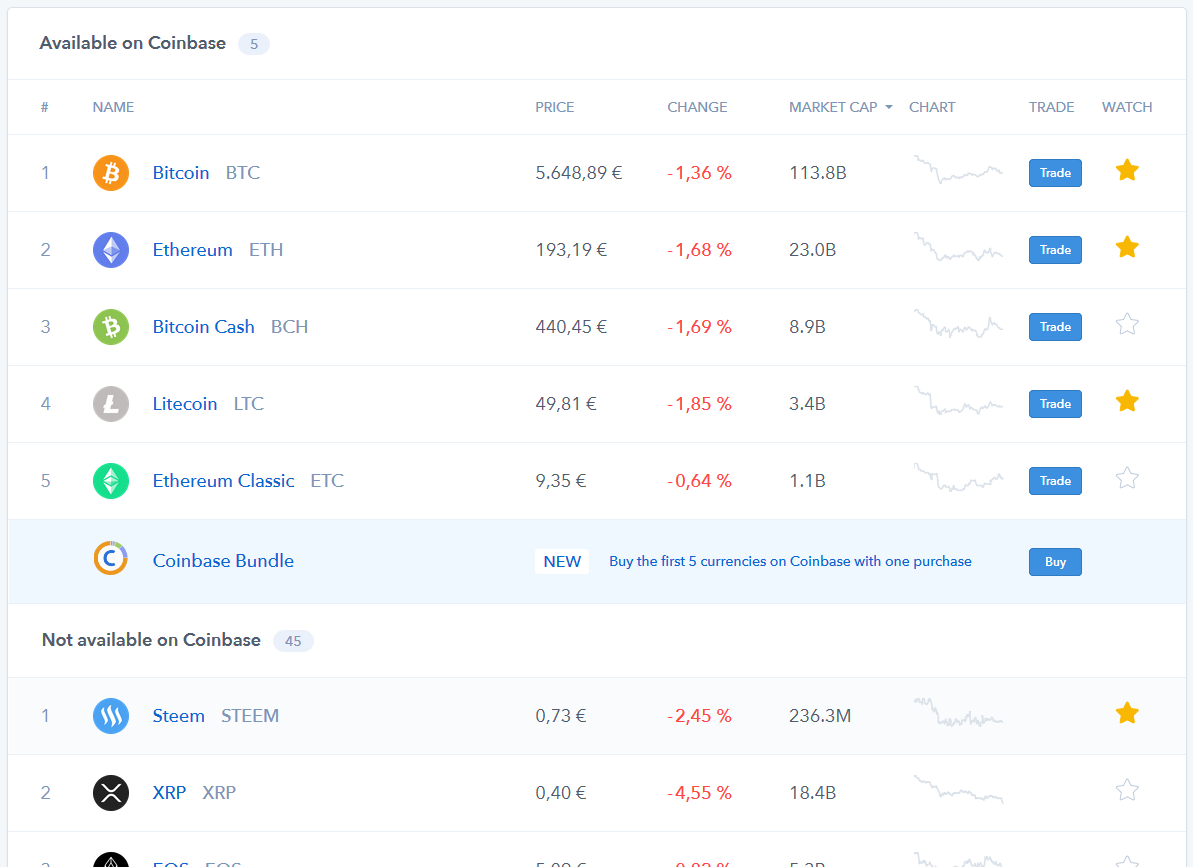Click Ethereum Classic price 9,35 €
The width and height of the screenshot is (1193, 867).
coord(561,481)
